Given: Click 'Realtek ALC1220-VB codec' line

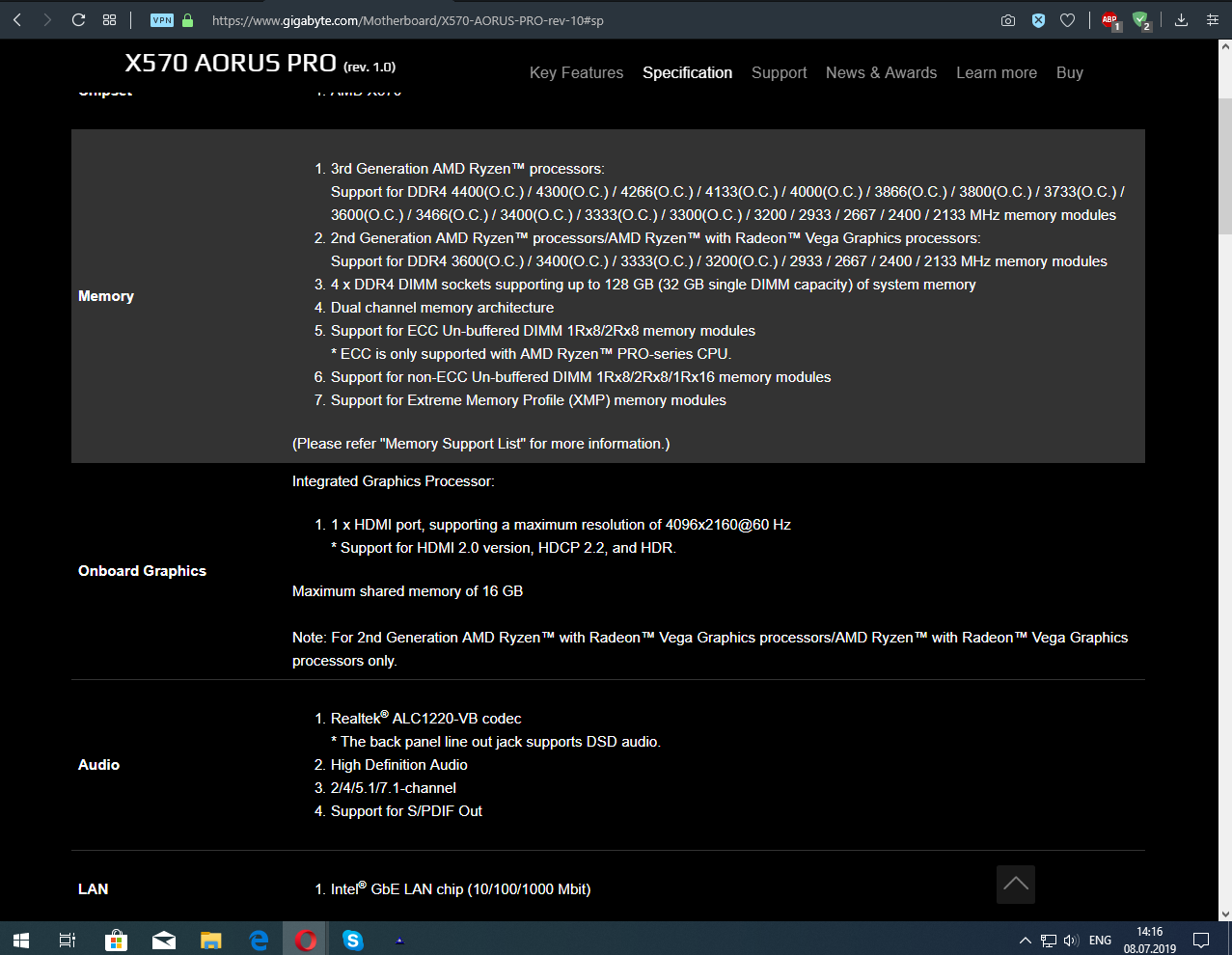Looking at the screenshot, I should 425,719.
